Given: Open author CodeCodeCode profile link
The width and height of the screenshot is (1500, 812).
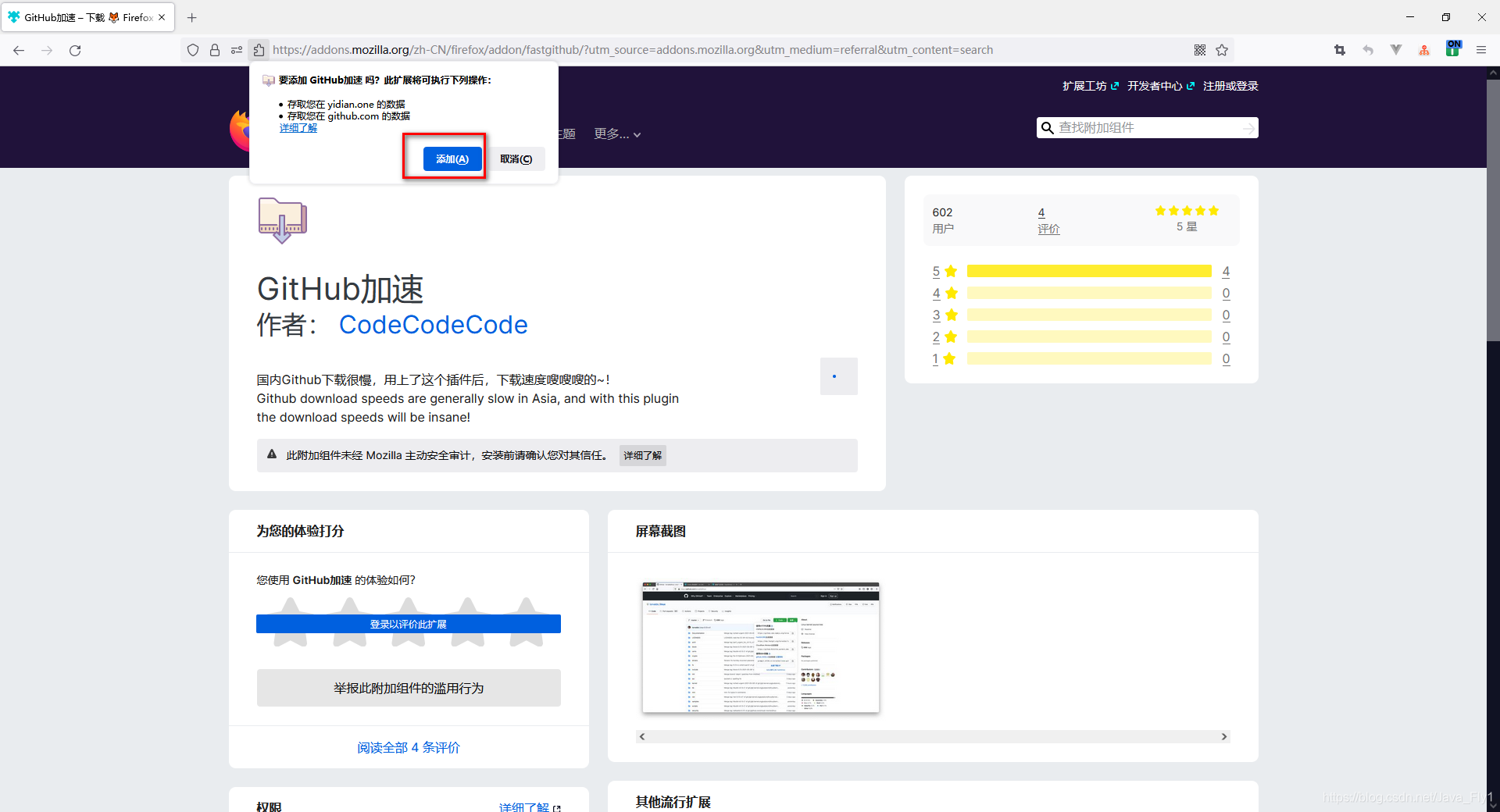Looking at the screenshot, I should tap(433, 325).
